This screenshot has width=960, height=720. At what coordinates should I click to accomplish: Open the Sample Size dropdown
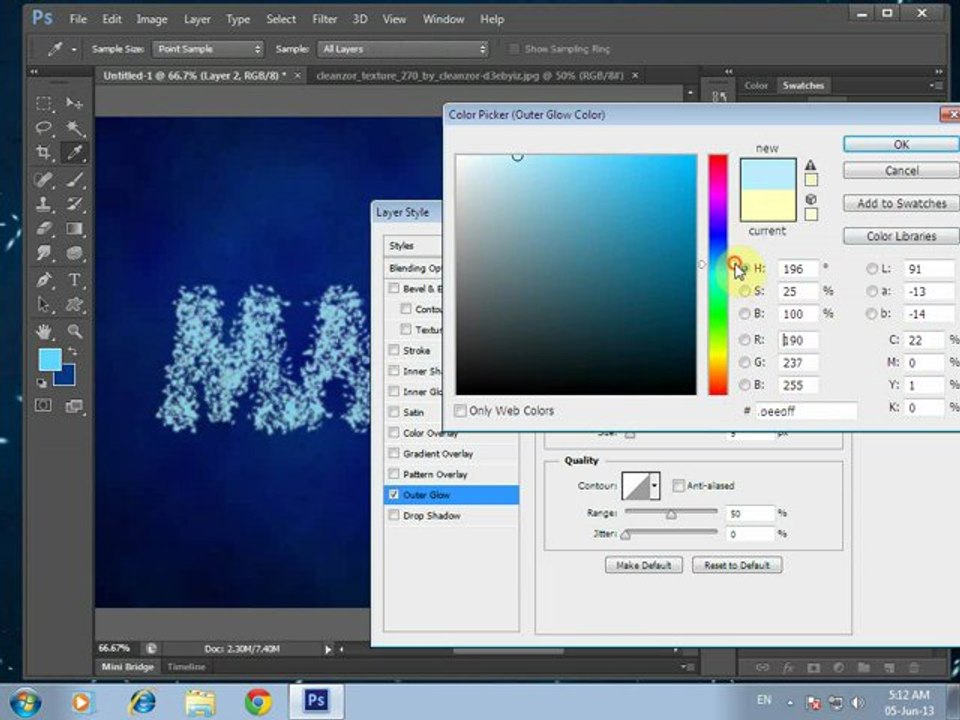[x=208, y=49]
